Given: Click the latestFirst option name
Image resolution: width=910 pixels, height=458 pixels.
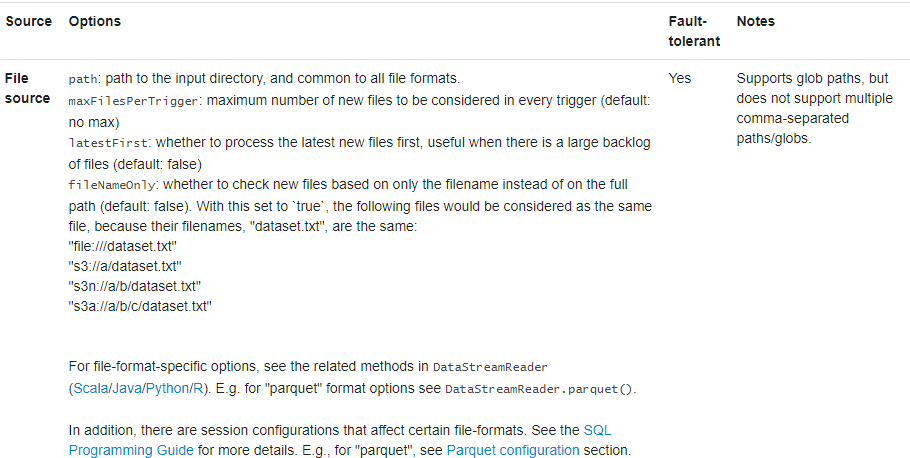Looking at the screenshot, I should (x=104, y=143).
